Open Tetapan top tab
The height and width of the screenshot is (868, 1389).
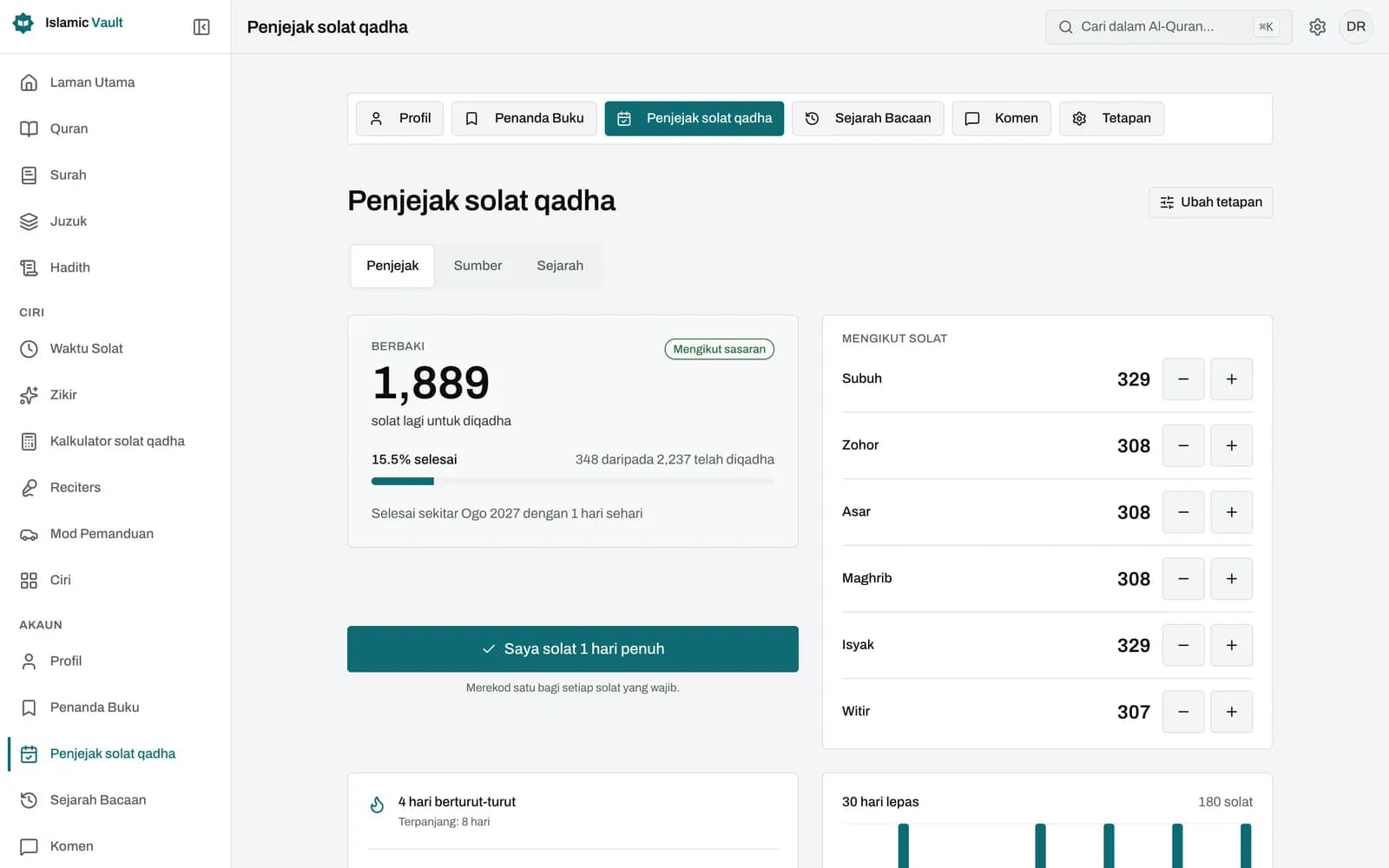[x=1111, y=118]
